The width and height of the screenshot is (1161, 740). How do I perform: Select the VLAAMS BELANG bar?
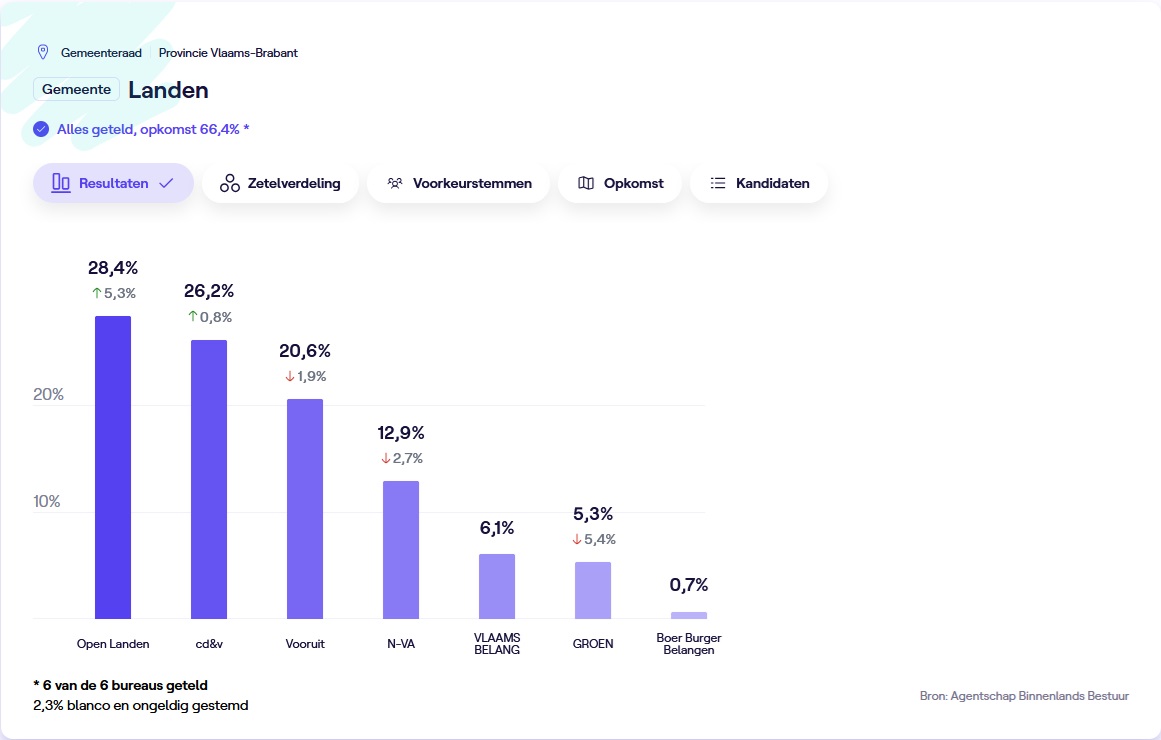tap(497, 586)
